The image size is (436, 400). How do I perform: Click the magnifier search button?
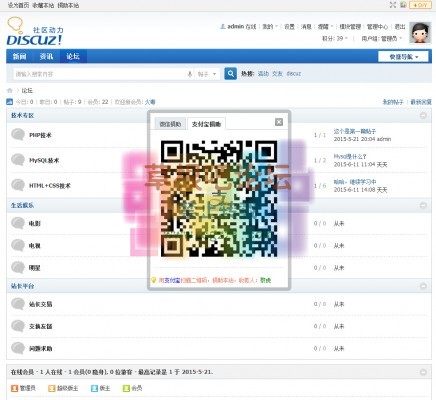click(x=230, y=74)
